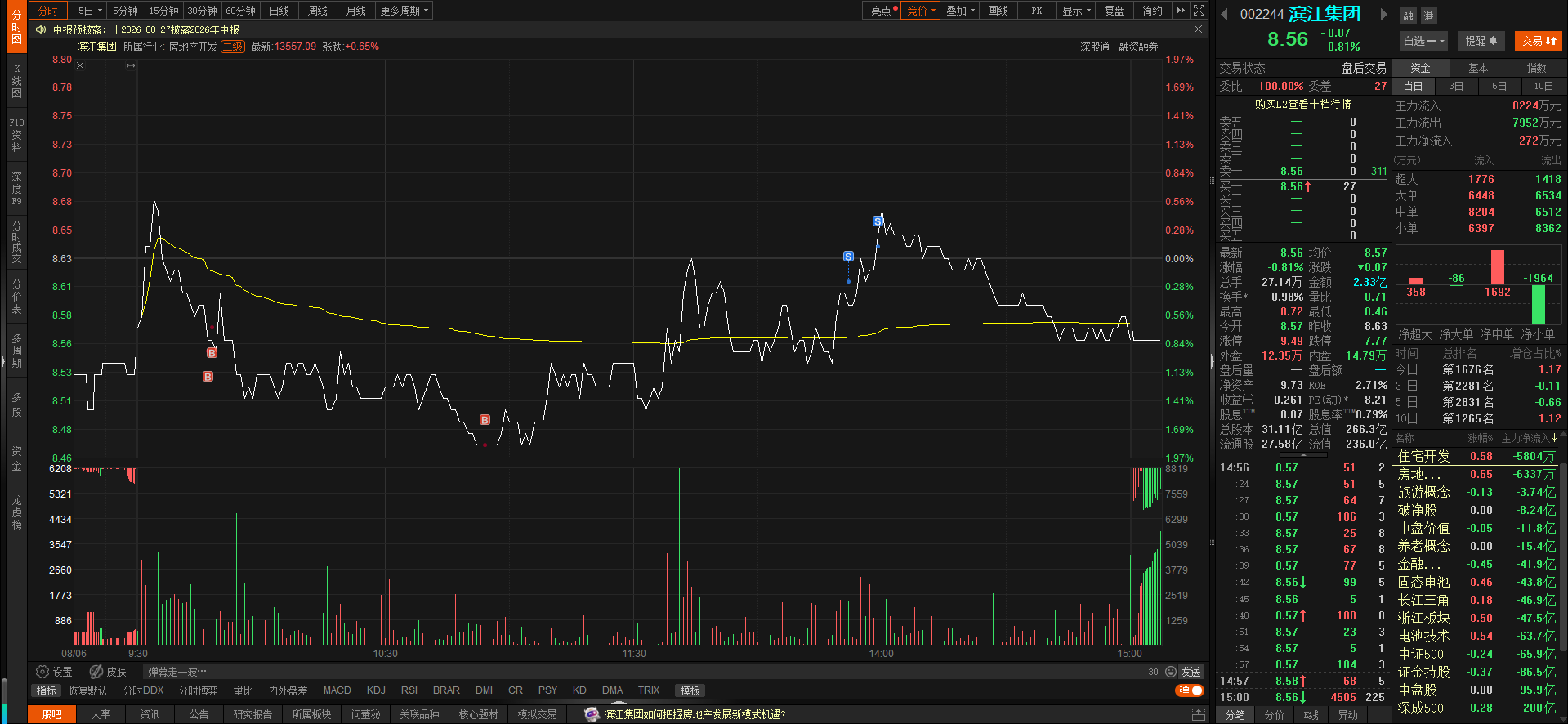Image resolution: width=1568 pixels, height=724 pixels.
Task: Click the 港 Hong Kong connect badge
Action: (1427, 16)
